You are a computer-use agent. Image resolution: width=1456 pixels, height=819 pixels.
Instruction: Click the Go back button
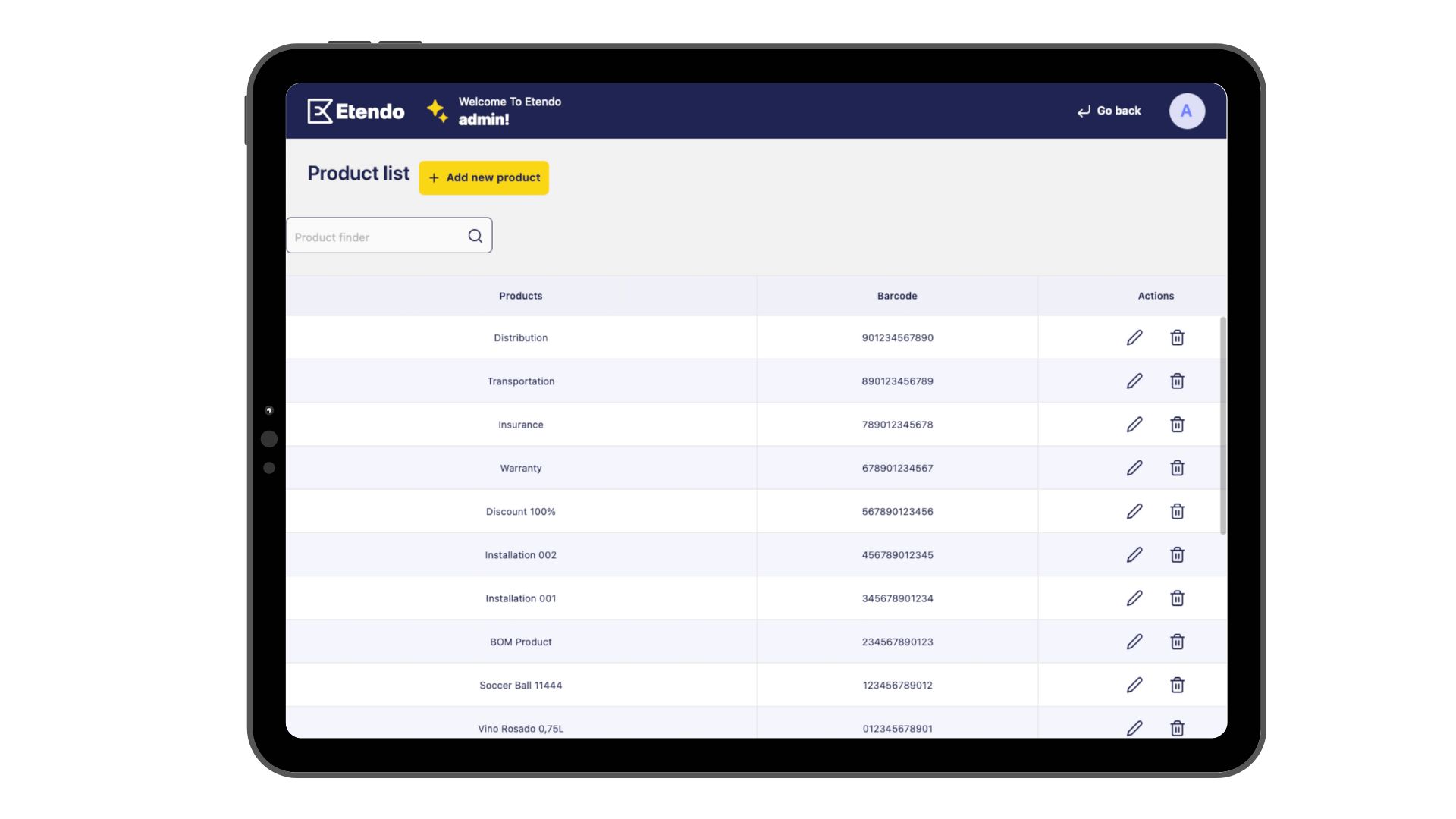pyautogui.click(x=1109, y=111)
